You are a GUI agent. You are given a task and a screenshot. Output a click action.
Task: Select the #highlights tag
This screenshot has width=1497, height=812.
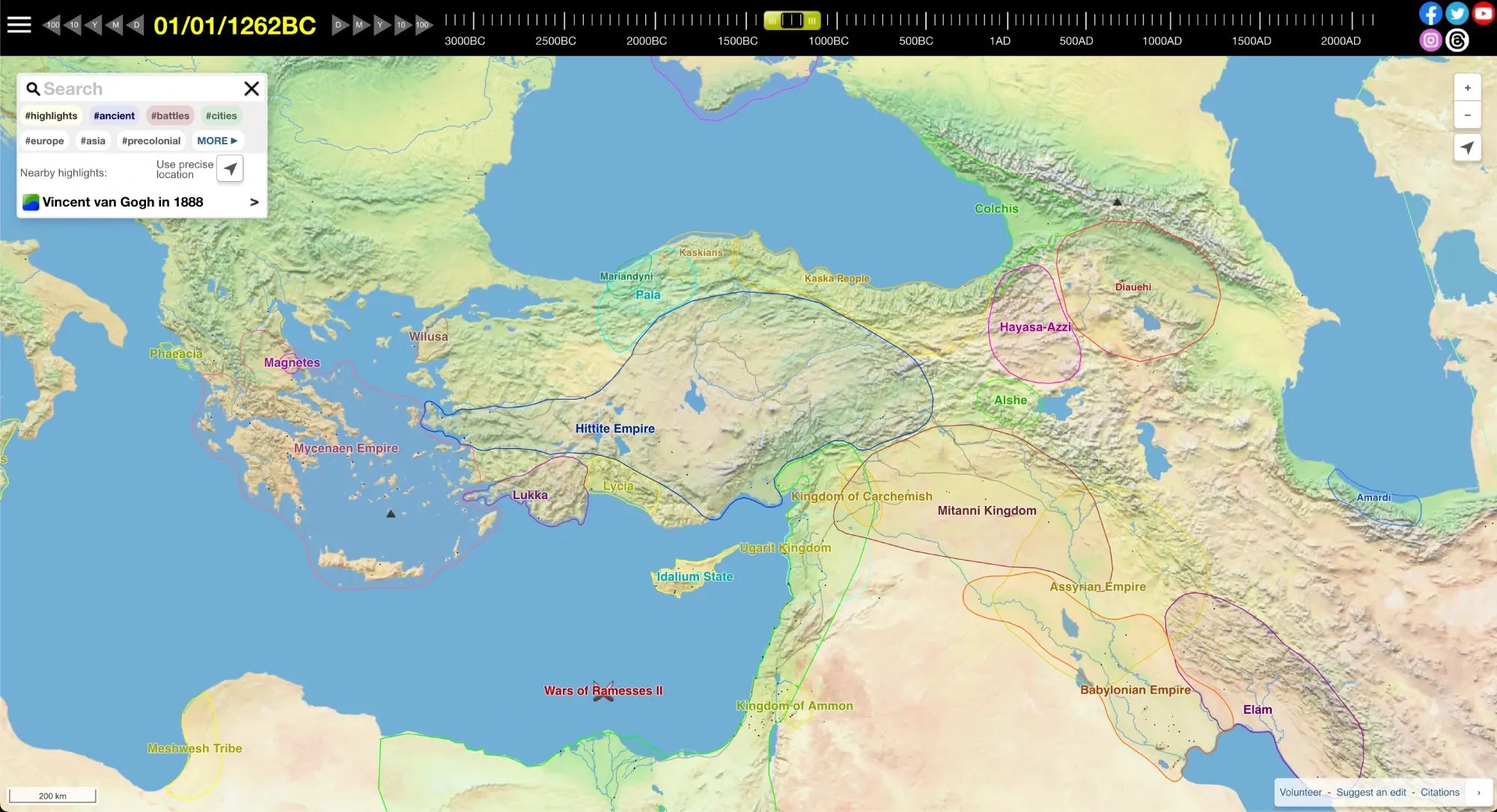pos(51,116)
